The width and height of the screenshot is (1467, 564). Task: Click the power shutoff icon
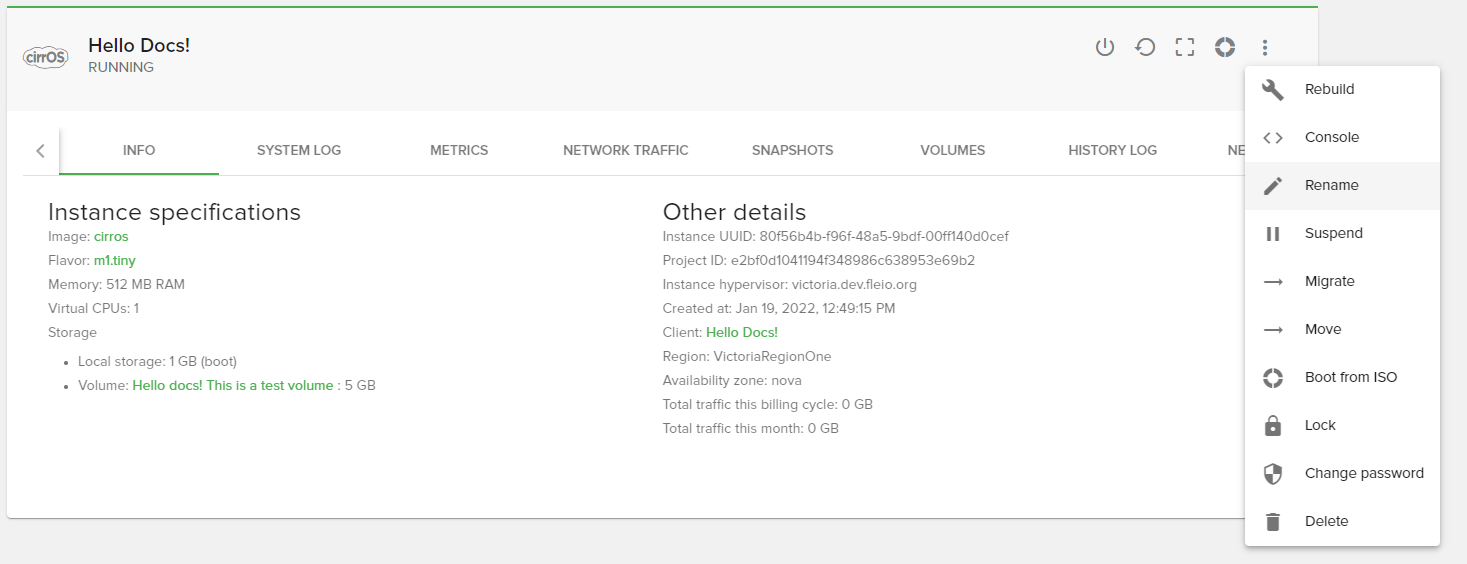click(1104, 47)
